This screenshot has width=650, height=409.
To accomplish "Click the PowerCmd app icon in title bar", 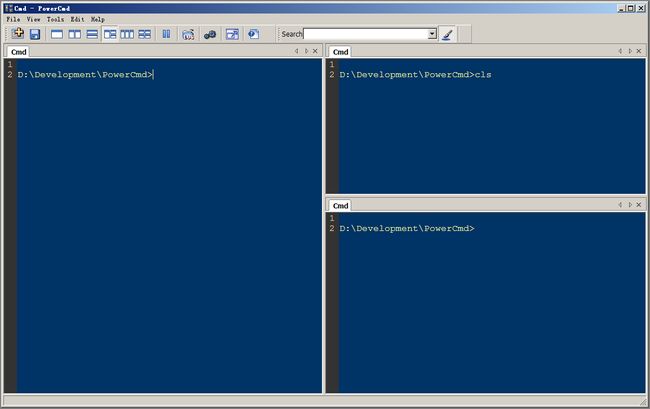I will coord(9,8).
